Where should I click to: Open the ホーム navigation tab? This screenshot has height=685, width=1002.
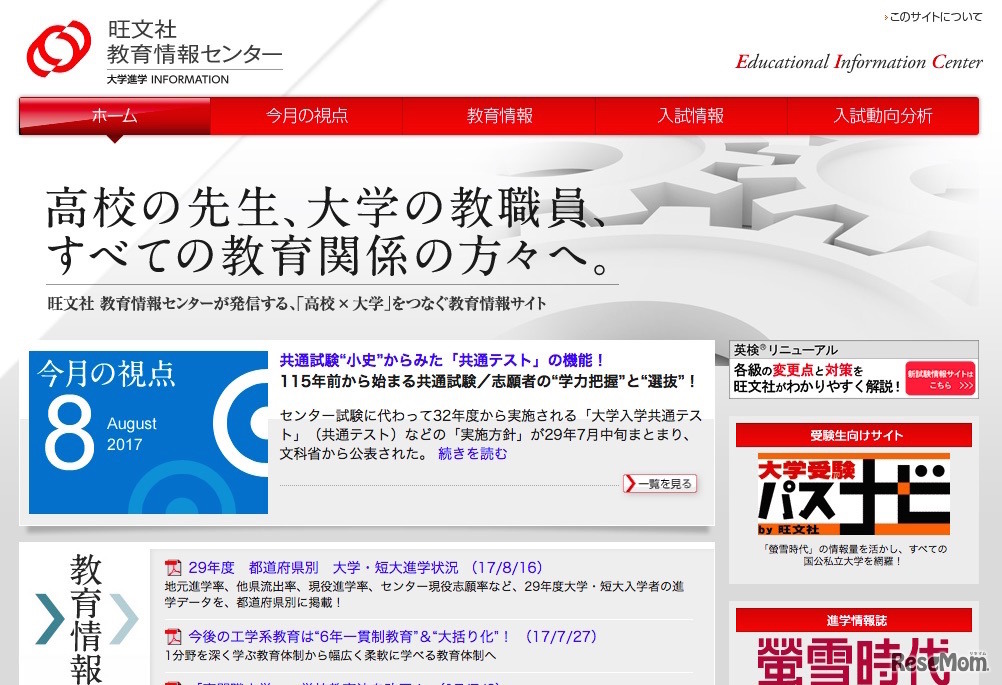115,116
